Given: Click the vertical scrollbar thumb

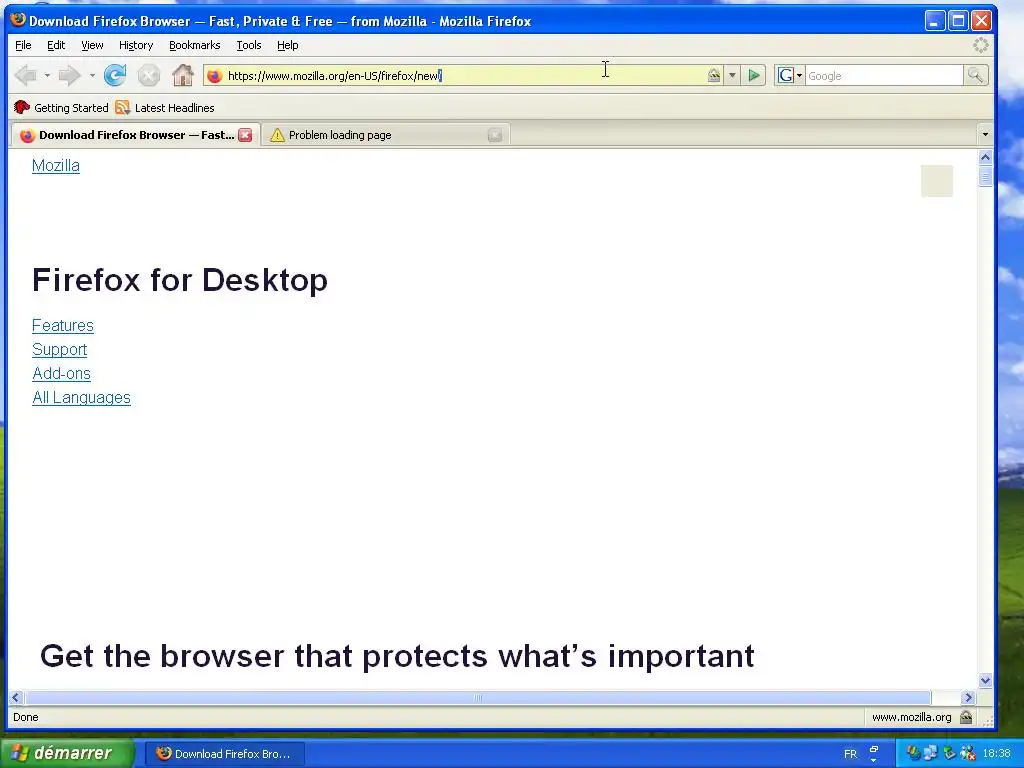Looking at the screenshot, I should pyautogui.click(x=985, y=176).
